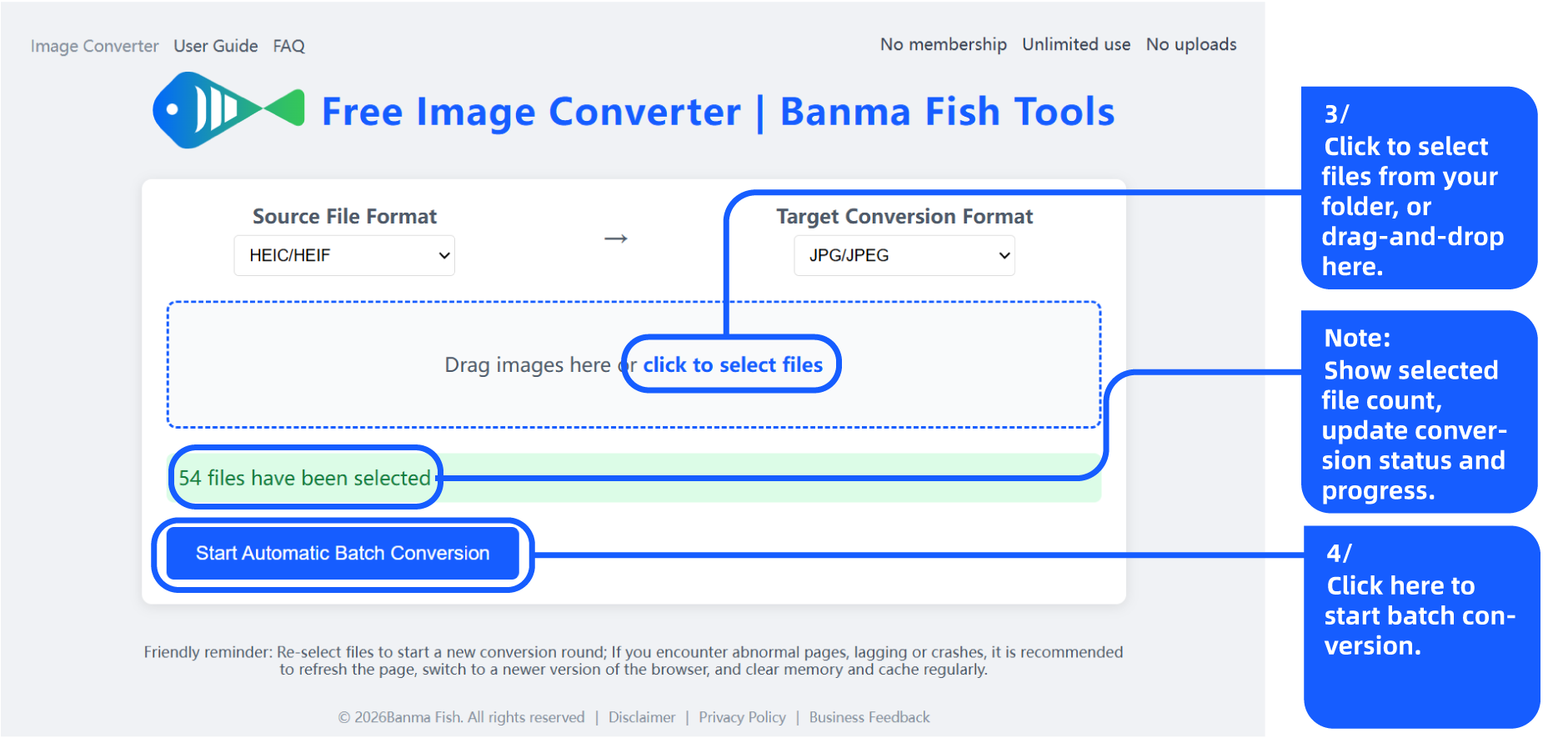Open the Business Feedback footer link

click(869, 717)
